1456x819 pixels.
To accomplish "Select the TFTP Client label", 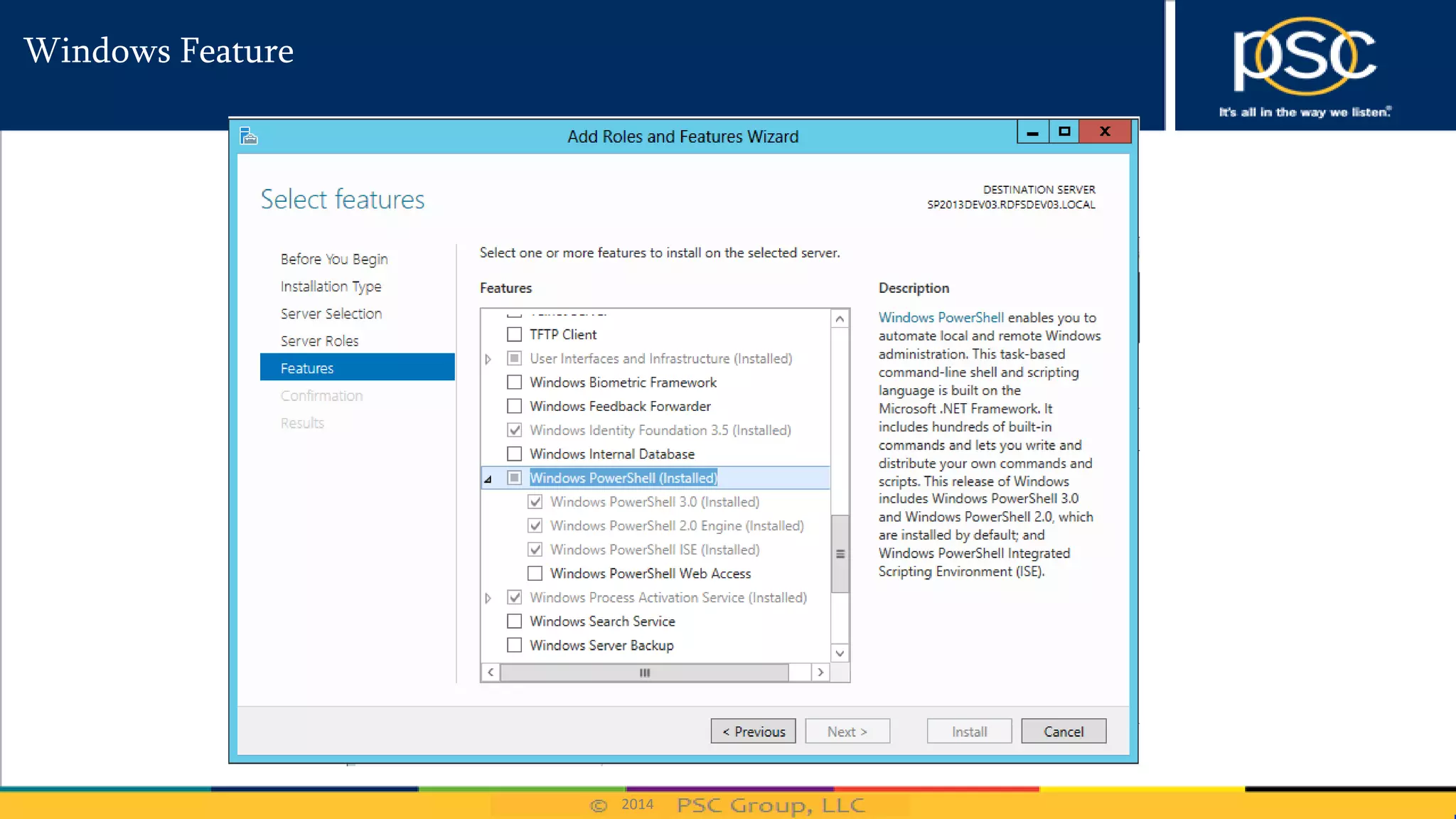I will 563,335.
